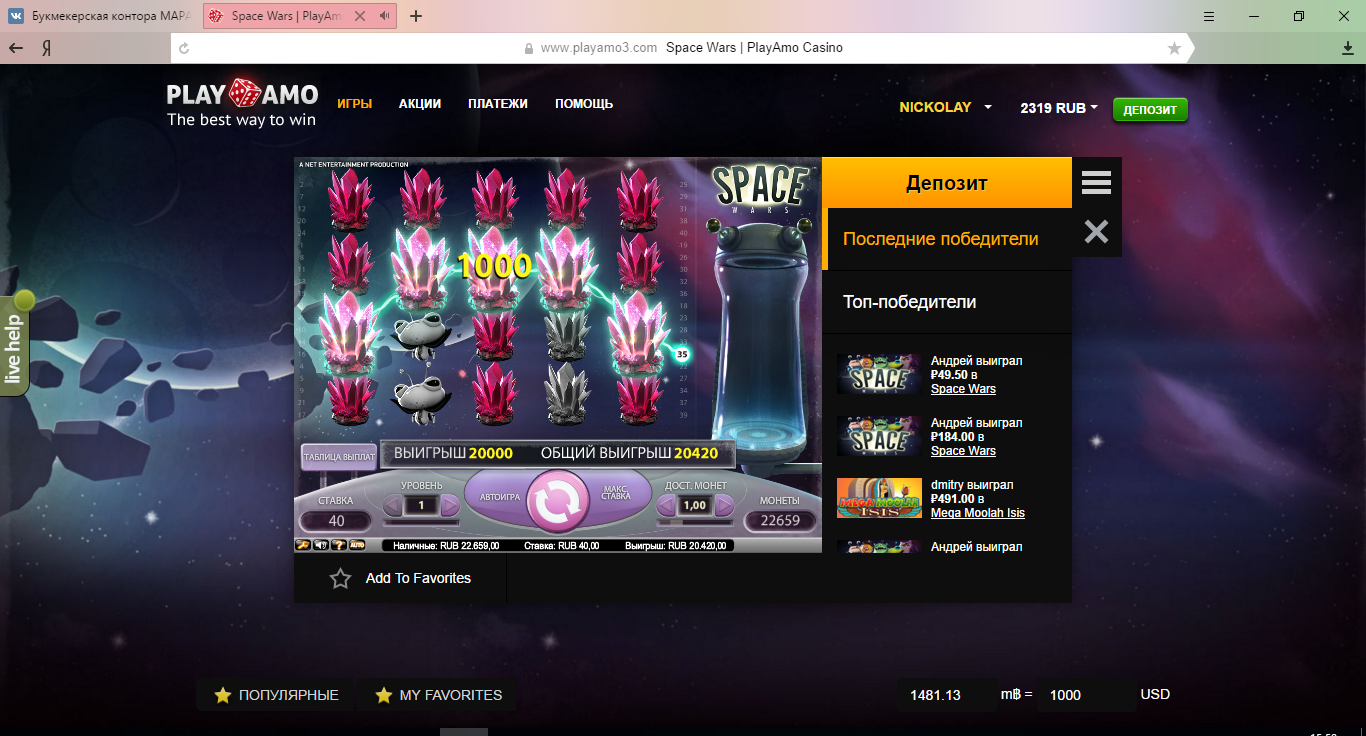Close the side panel with the X icon
The width and height of the screenshot is (1366, 736).
tap(1096, 232)
